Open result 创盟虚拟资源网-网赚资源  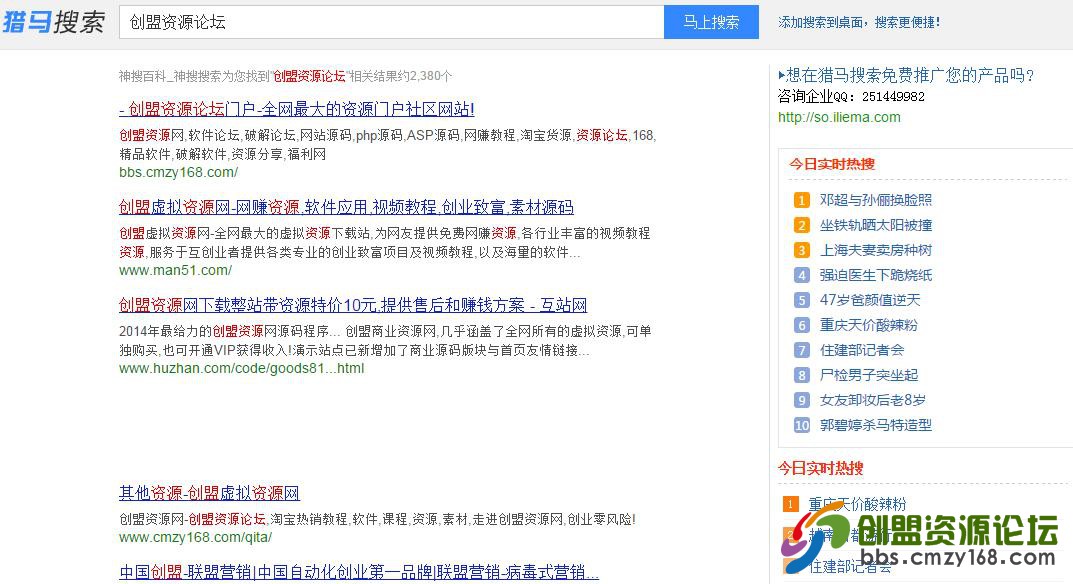click(346, 207)
